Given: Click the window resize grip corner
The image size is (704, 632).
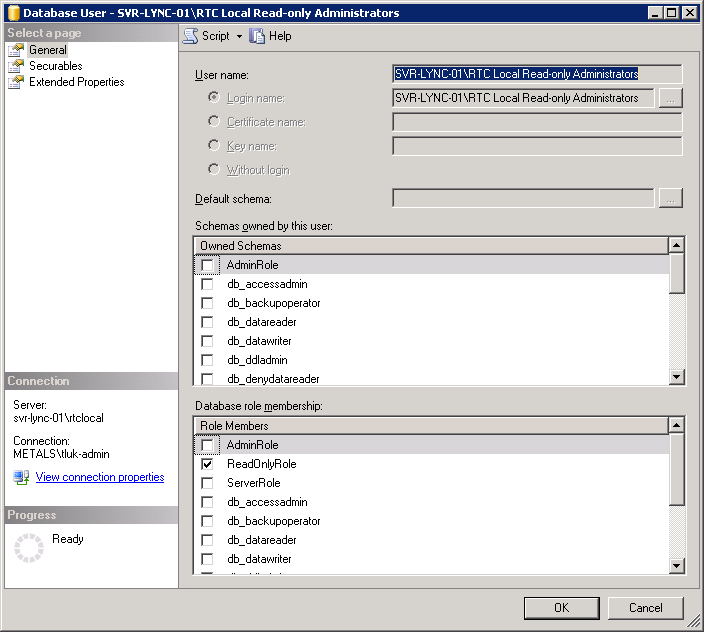Looking at the screenshot, I should pyautogui.click(x=695, y=622).
